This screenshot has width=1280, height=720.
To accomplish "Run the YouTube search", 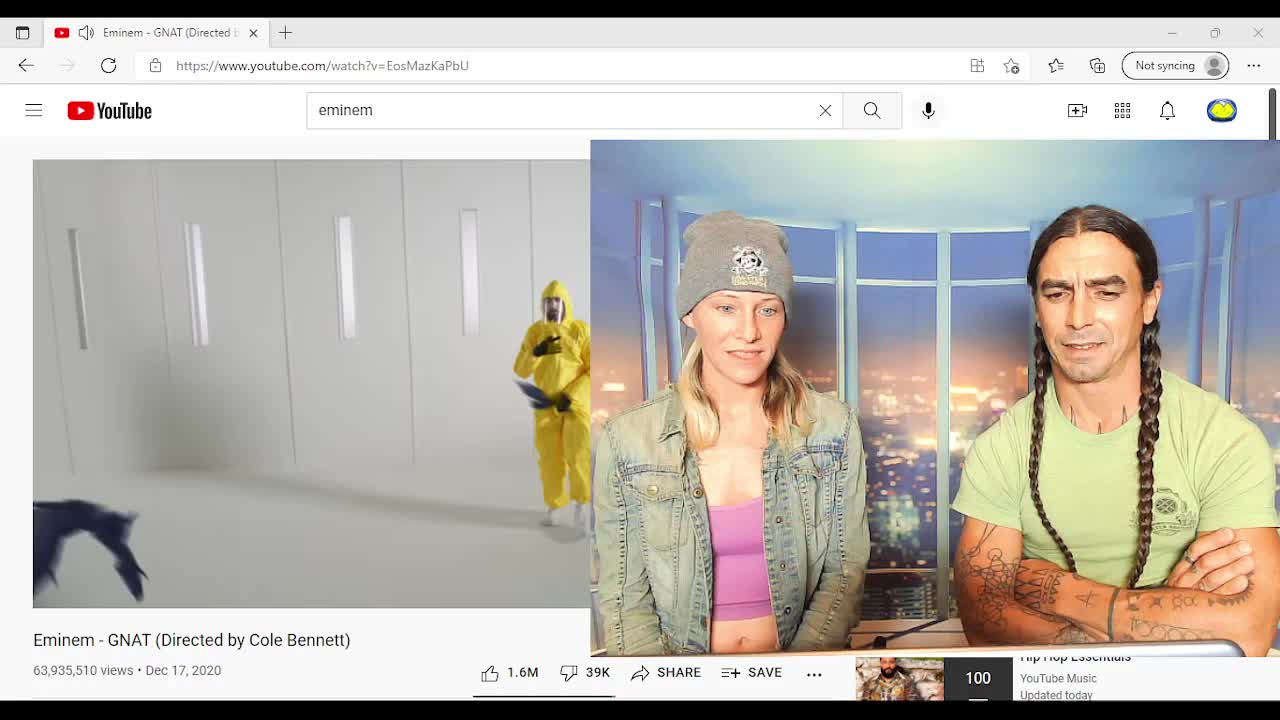I will tap(872, 111).
